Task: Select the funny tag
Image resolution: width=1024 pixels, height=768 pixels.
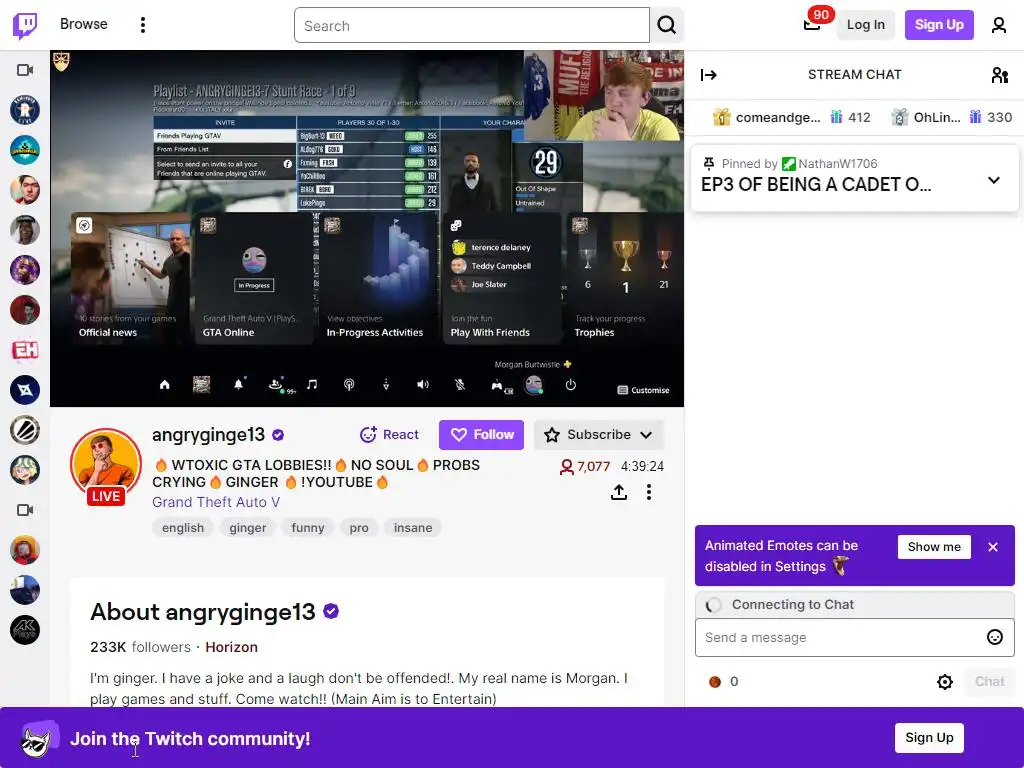Action: [x=308, y=528]
